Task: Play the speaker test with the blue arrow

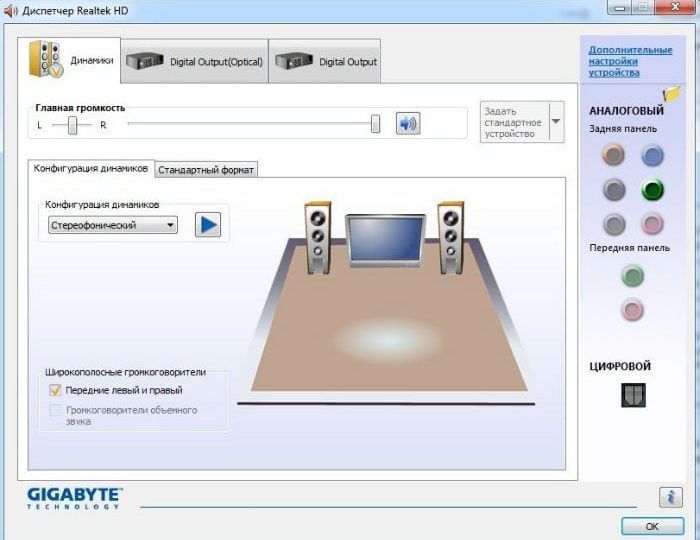Action: click(207, 224)
